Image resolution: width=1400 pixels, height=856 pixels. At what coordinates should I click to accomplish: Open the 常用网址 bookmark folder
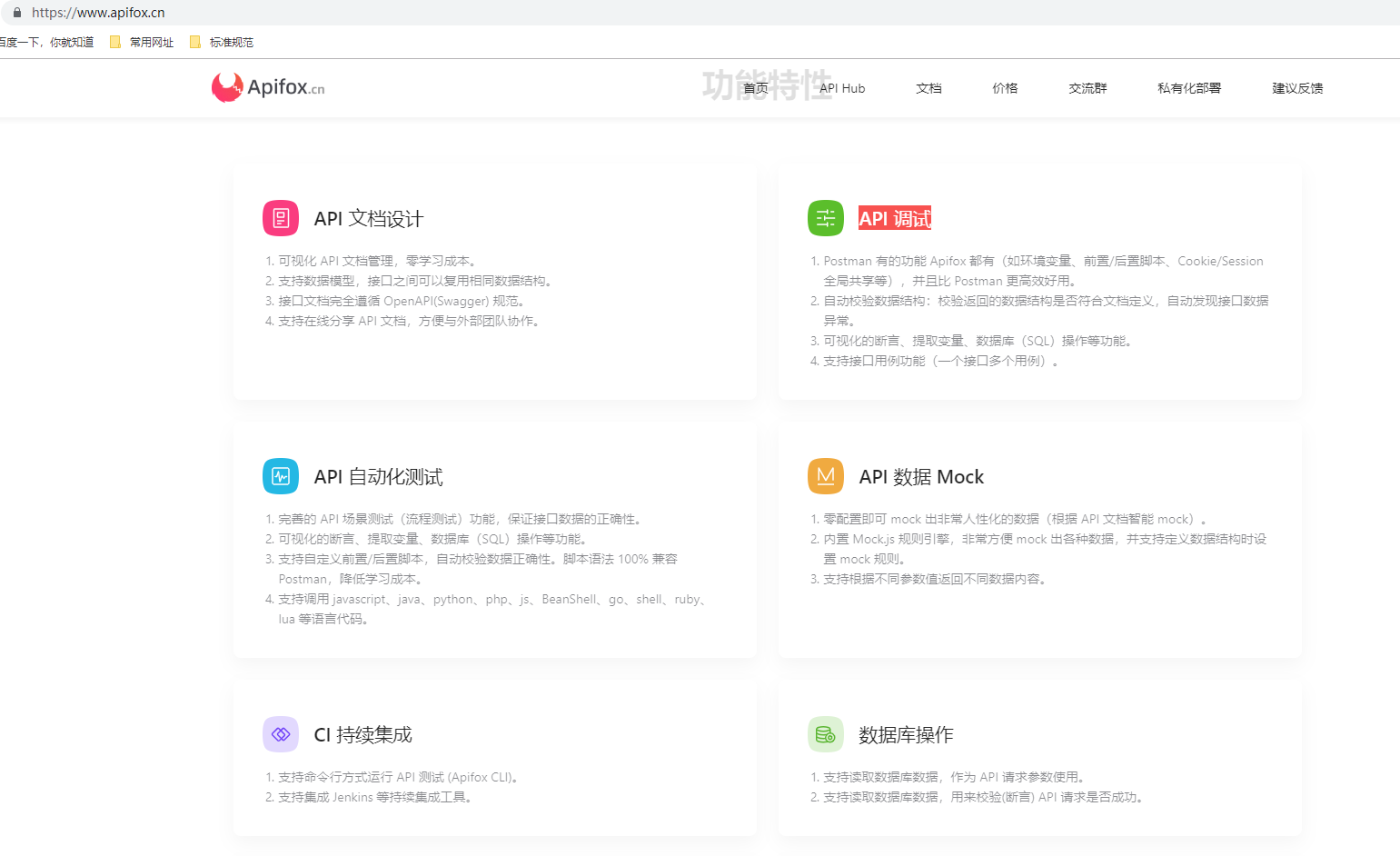point(141,42)
